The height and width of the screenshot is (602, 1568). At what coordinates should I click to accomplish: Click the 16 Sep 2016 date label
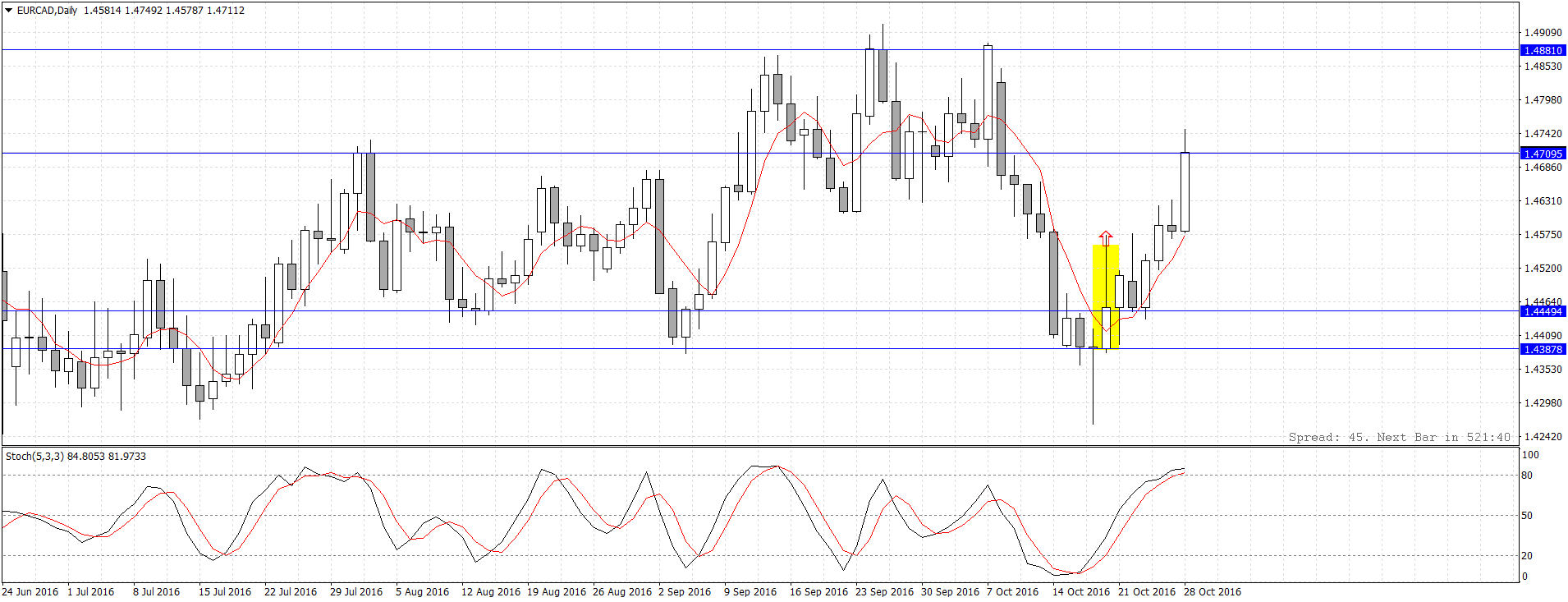click(x=819, y=592)
